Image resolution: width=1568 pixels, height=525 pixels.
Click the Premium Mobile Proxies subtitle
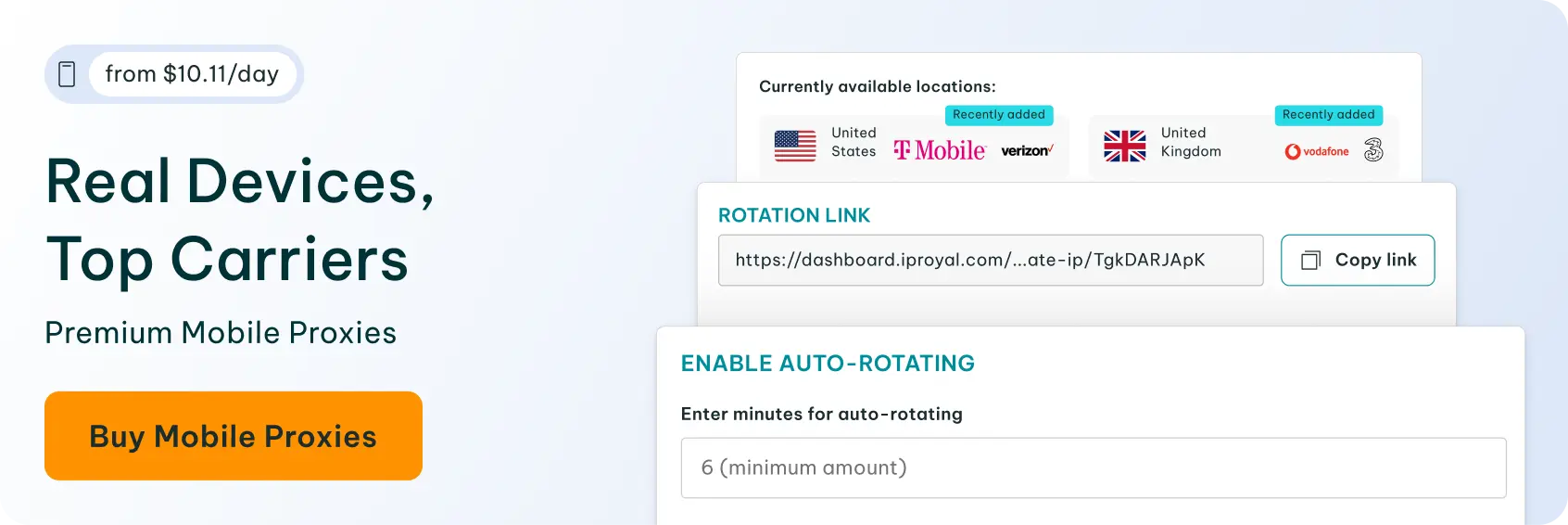(x=221, y=333)
